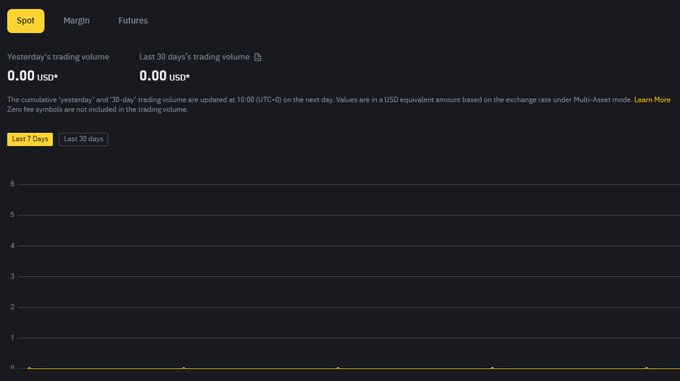
Task: Click the fourth data point on chart line
Action: click(492, 368)
